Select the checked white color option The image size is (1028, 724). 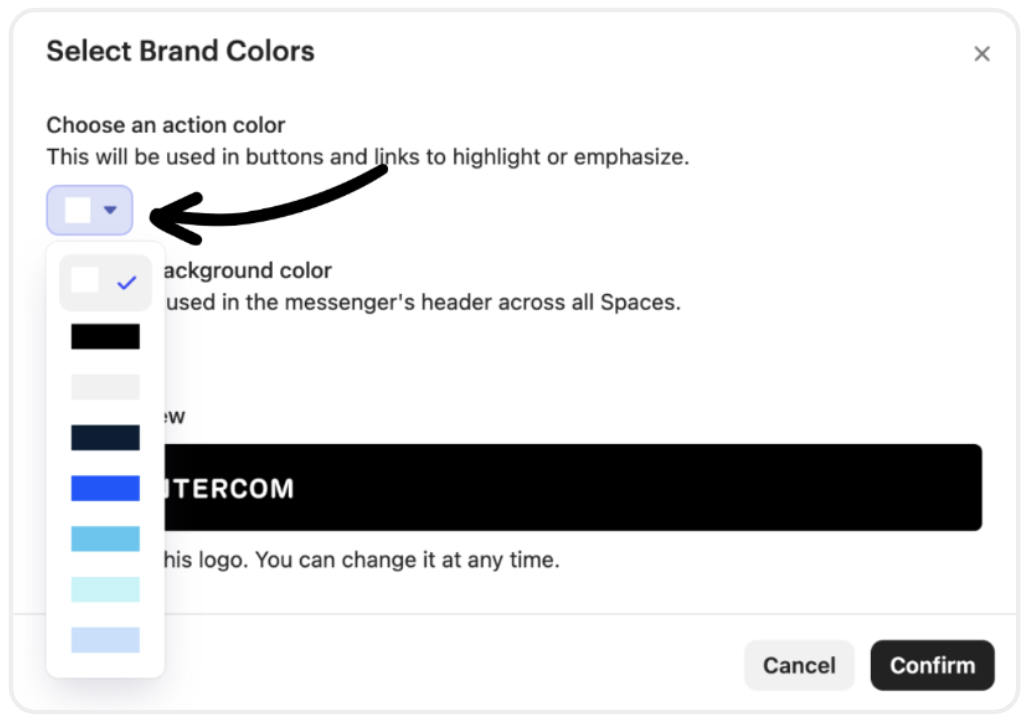(x=105, y=282)
